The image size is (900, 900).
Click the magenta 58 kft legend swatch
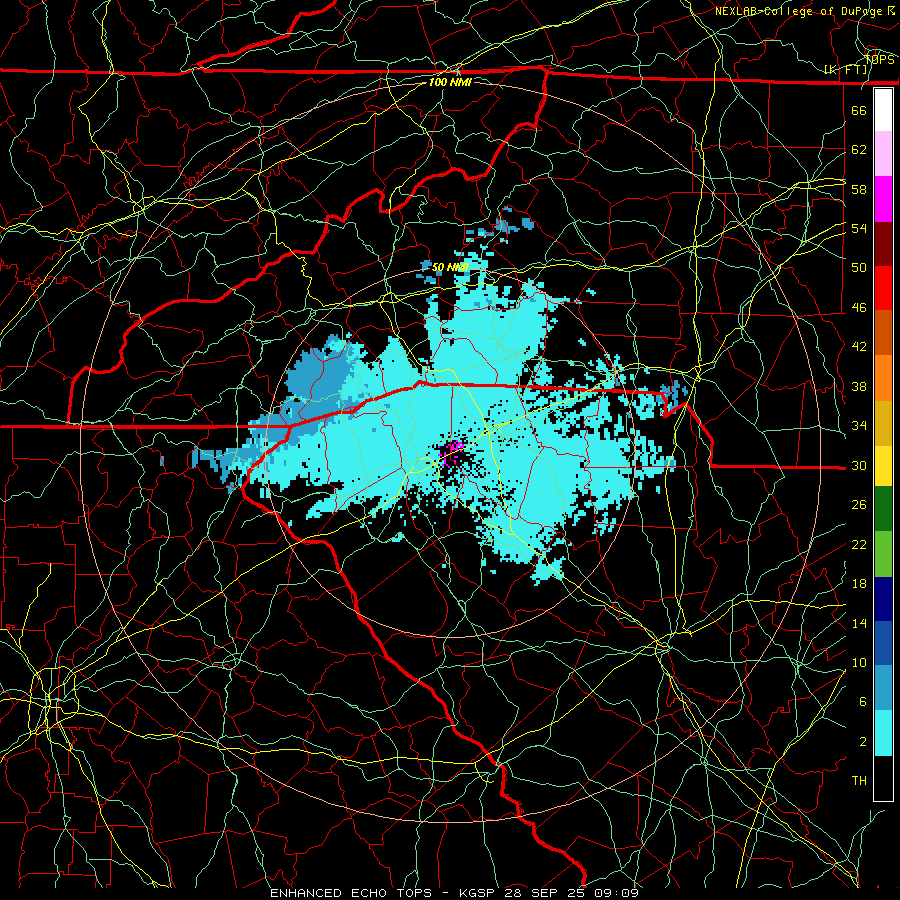pos(883,199)
